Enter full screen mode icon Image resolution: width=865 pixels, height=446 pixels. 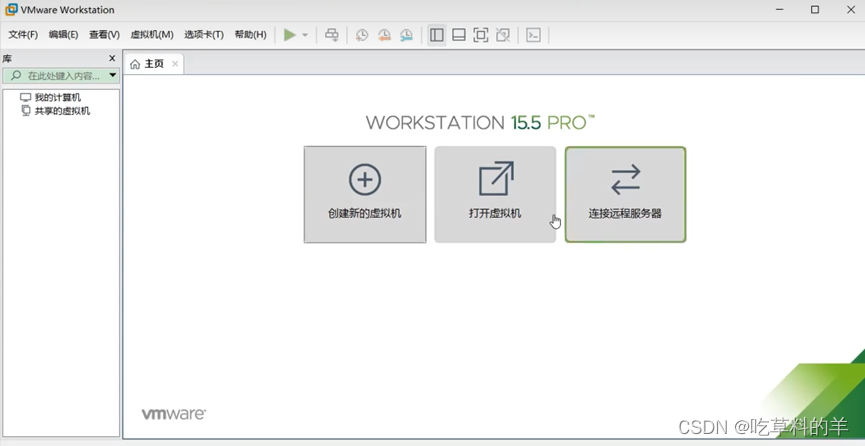coord(480,35)
